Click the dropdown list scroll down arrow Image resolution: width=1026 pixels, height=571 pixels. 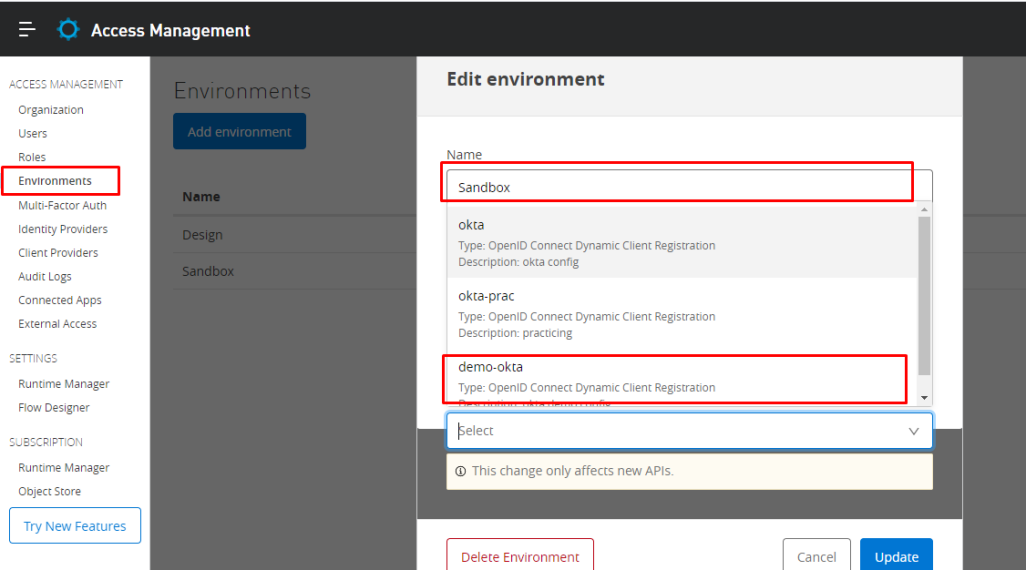click(x=924, y=398)
